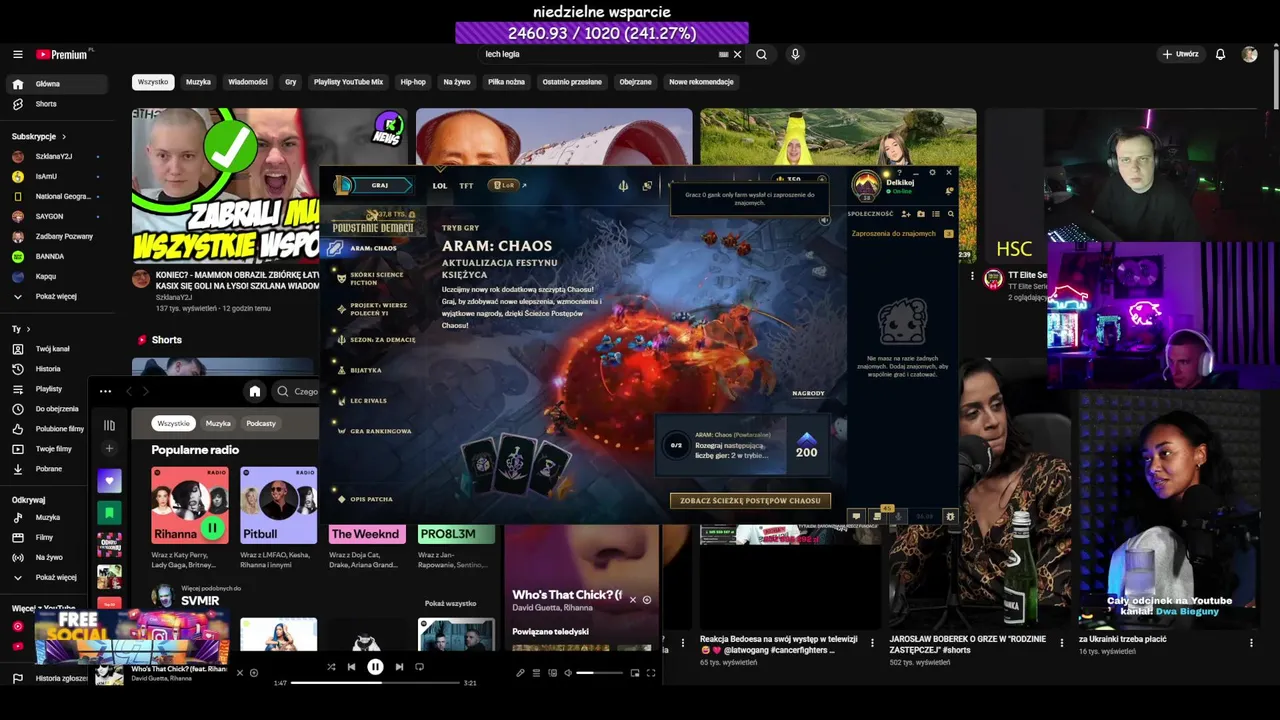Open Spotify lyrics microphone icon
The height and width of the screenshot is (720, 1280).
[x=520, y=673]
